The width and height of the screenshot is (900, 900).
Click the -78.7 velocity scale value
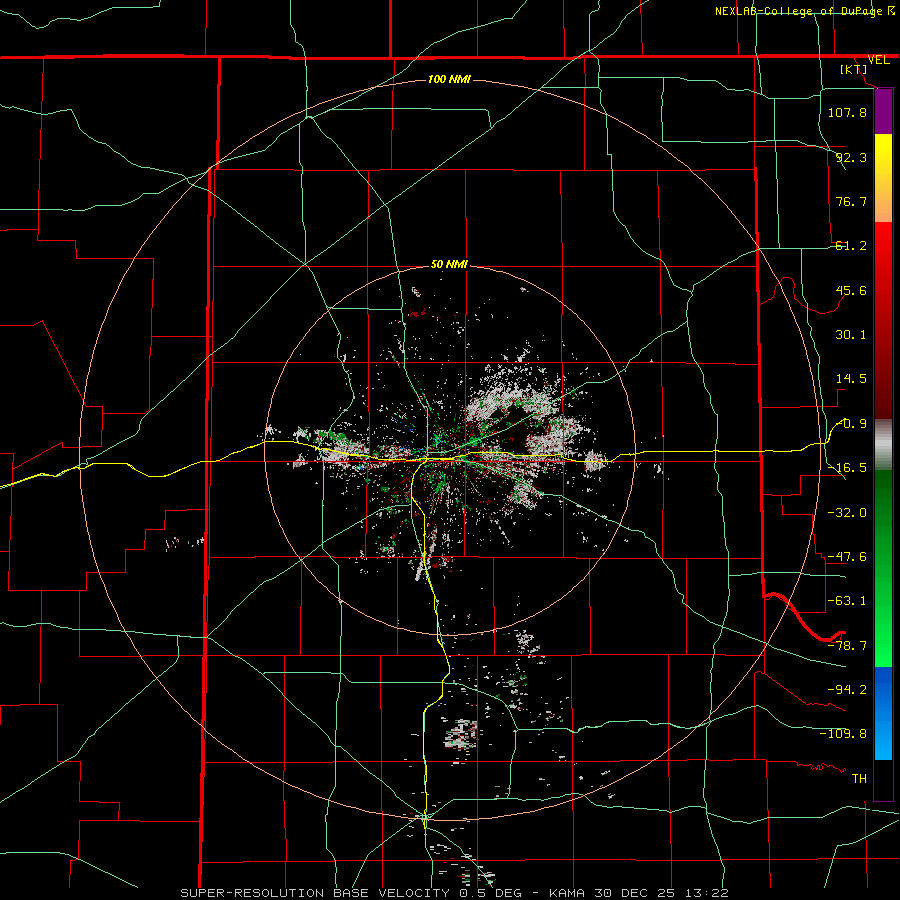(847, 646)
